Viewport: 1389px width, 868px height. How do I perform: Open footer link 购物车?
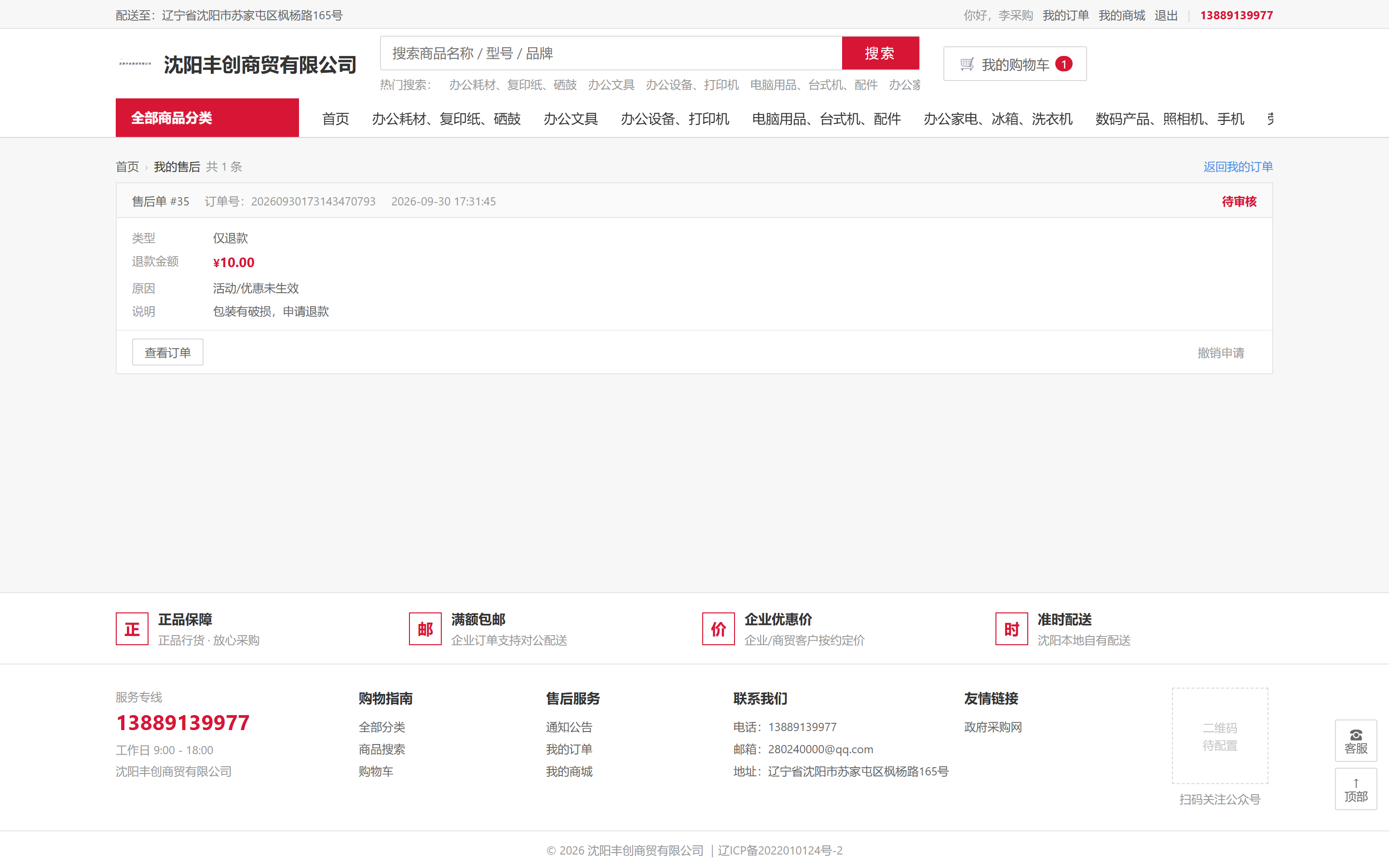376,772
